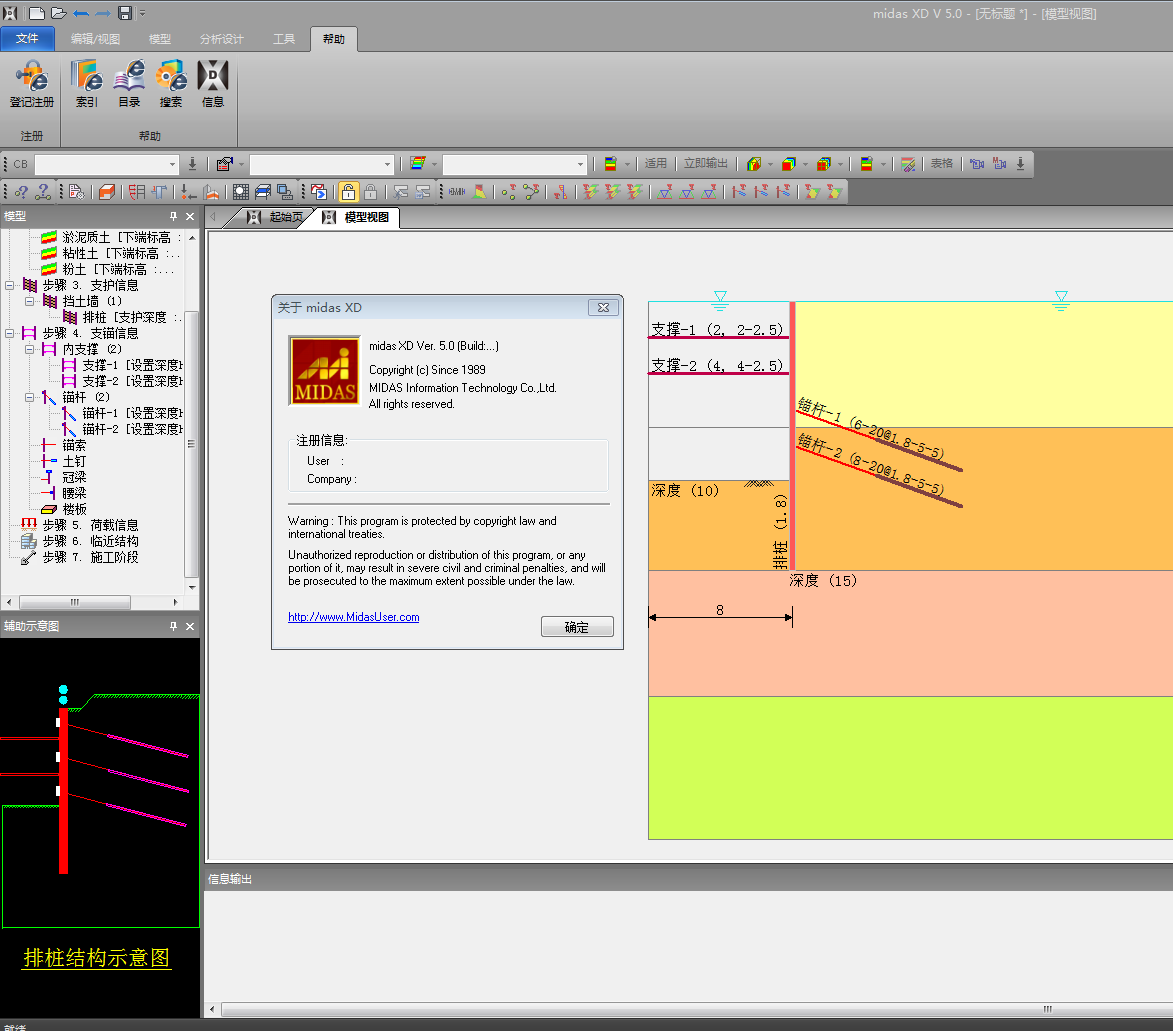Switch to the 工具 ribbon tab
Image resolution: width=1173 pixels, height=1031 pixels.
(284, 39)
